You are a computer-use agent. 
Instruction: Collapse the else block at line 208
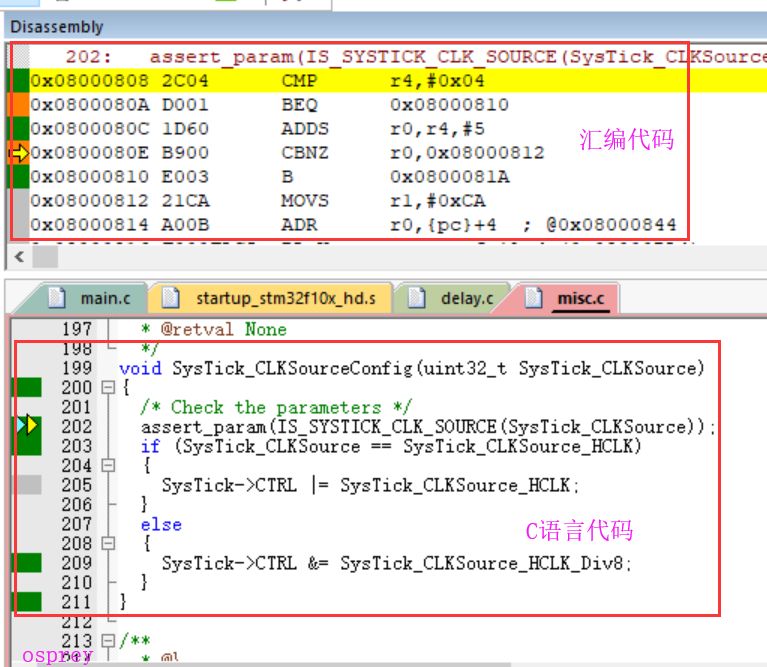tap(108, 543)
